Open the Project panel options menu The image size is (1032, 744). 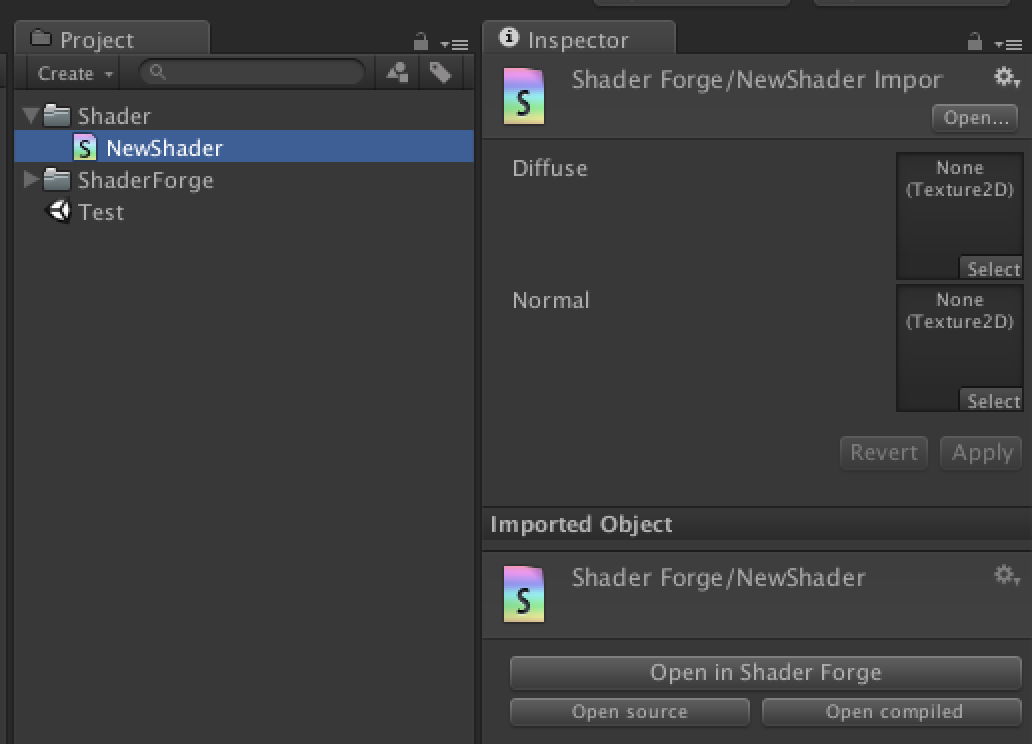pos(455,44)
